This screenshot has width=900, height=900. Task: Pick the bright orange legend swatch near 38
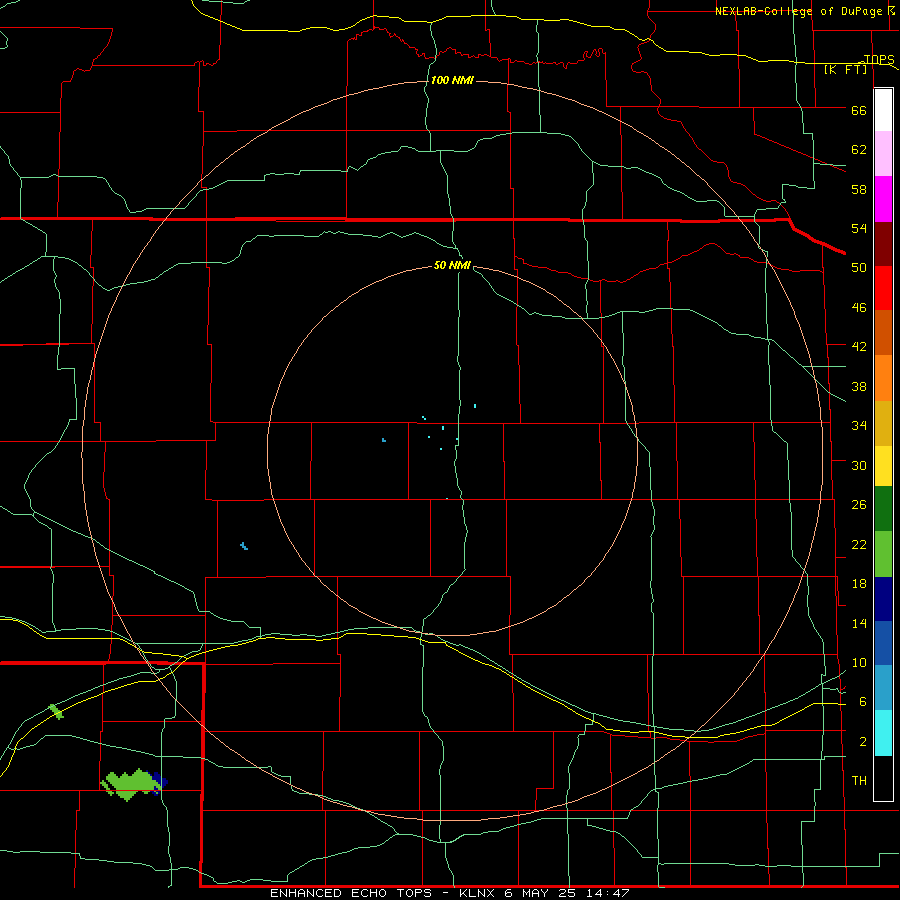883,378
